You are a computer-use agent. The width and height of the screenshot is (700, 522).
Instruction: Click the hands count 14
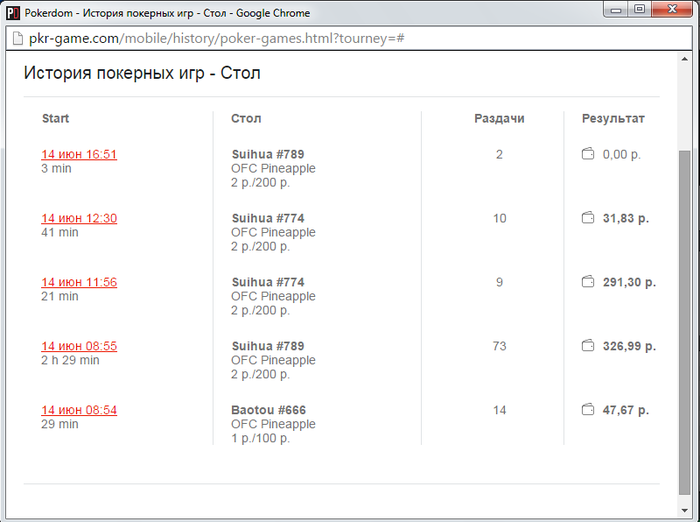[x=499, y=410]
